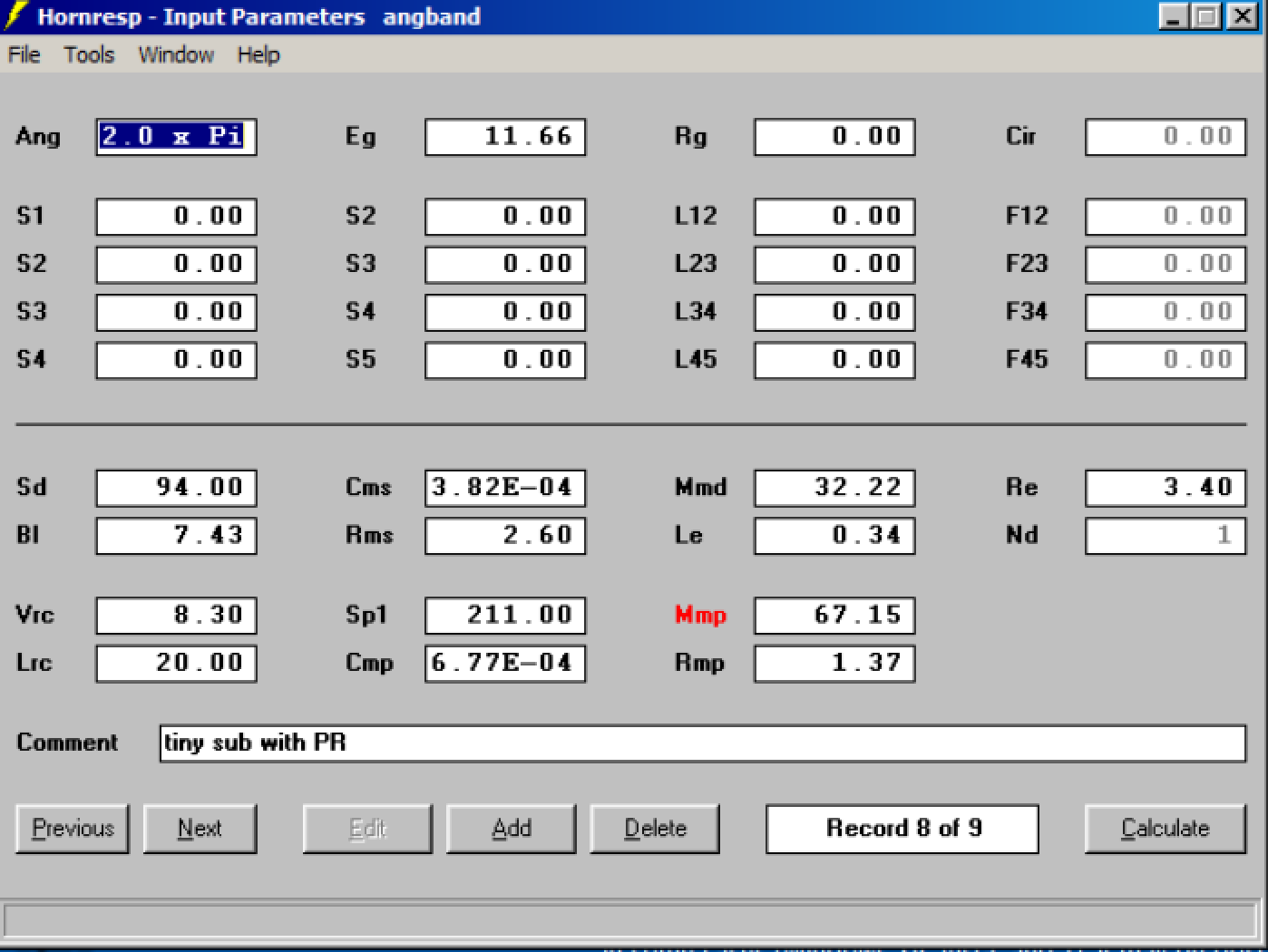
Task: Click the Mmp field with 67.15
Action: pyautogui.click(x=834, y=616)
